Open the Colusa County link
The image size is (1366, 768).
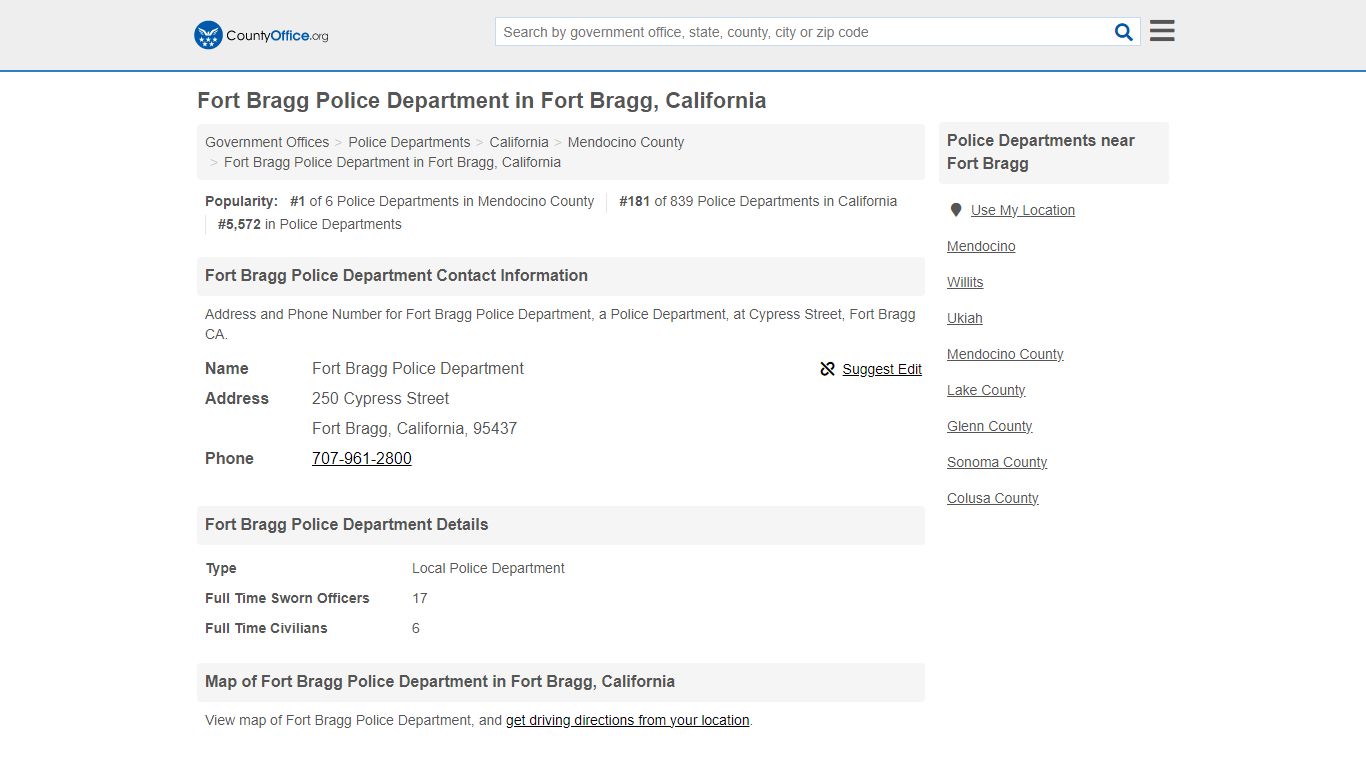coord(993,498)
